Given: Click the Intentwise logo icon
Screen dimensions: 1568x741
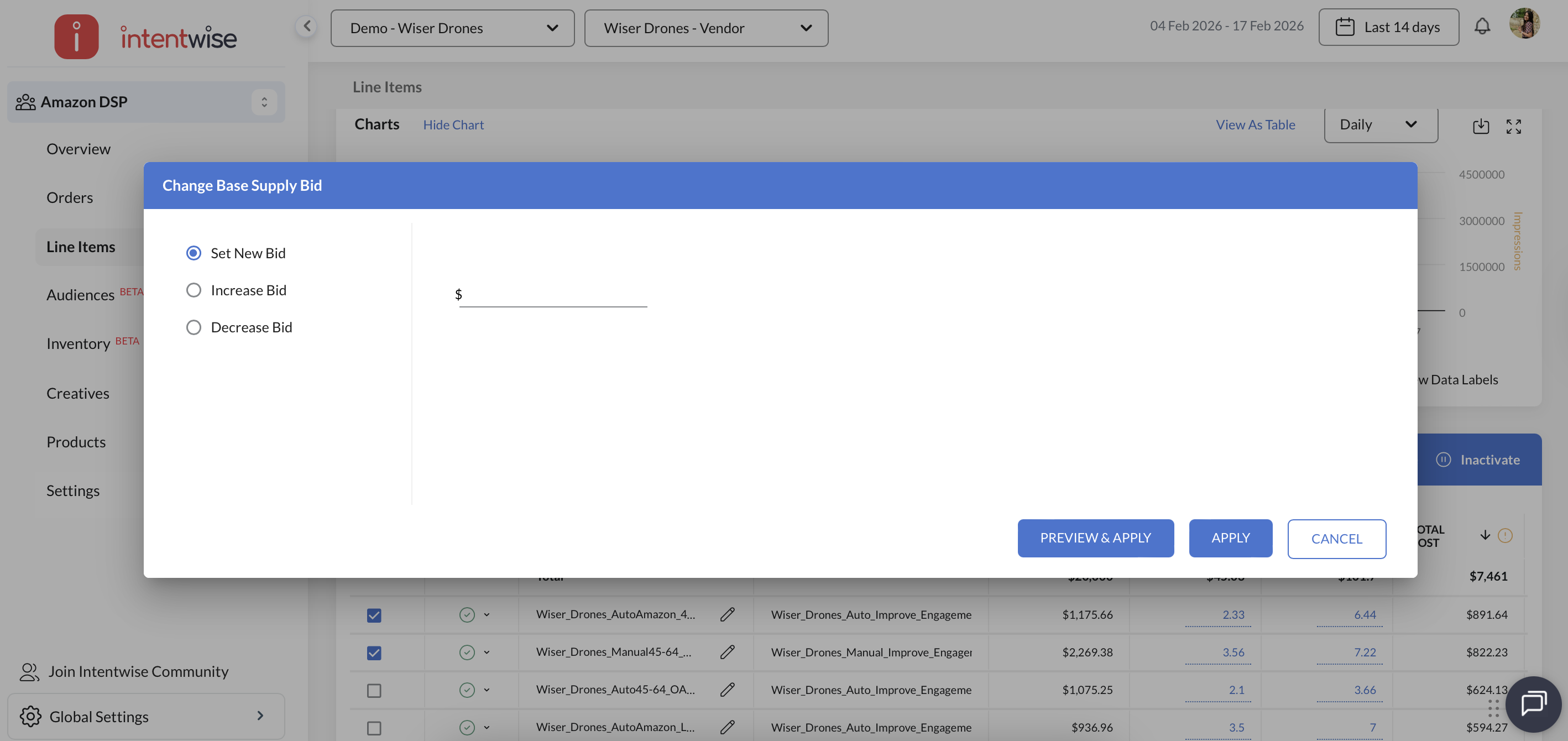Looking at the screenshot, I should [77, 36].
